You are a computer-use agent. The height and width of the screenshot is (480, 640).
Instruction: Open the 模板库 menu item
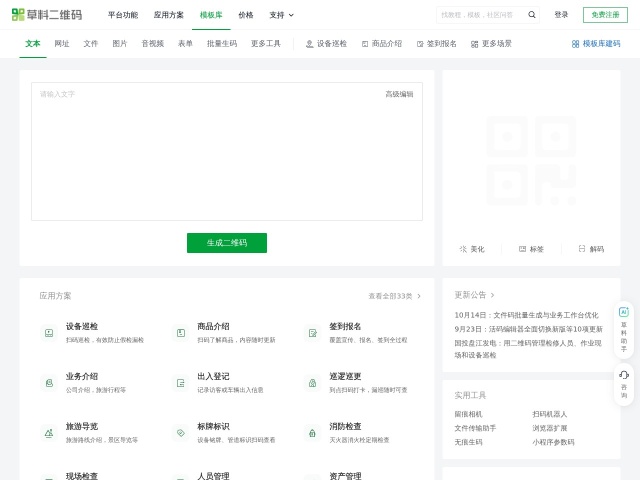pos(211,15)
